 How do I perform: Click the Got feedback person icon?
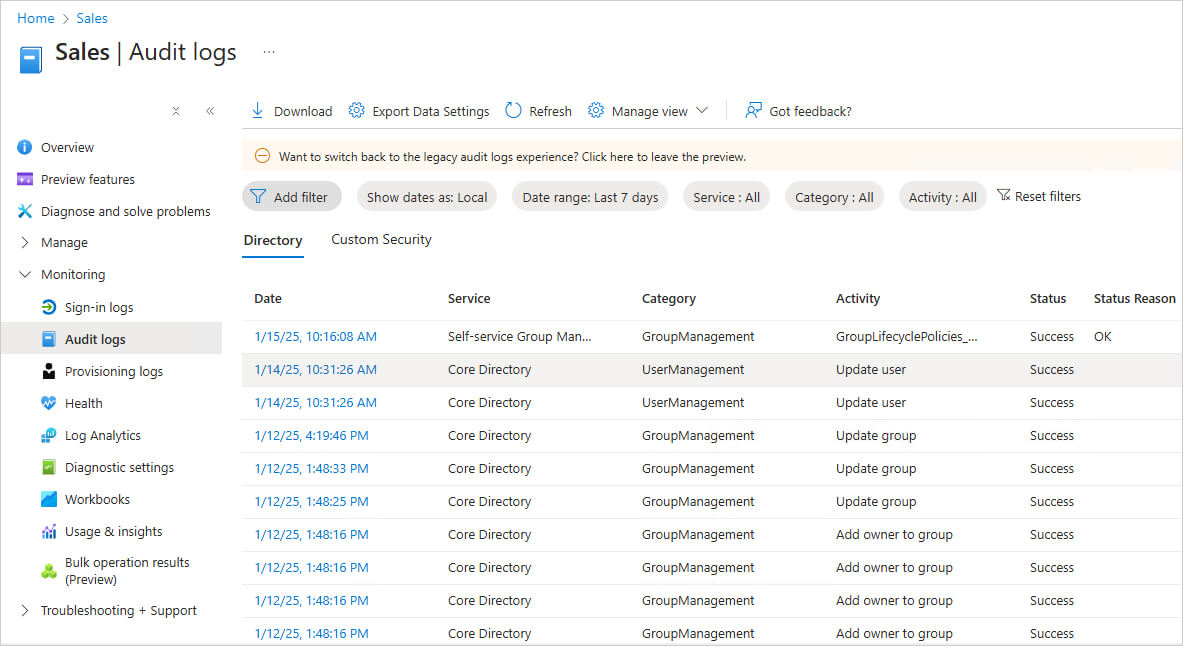(x=753, y=110)
